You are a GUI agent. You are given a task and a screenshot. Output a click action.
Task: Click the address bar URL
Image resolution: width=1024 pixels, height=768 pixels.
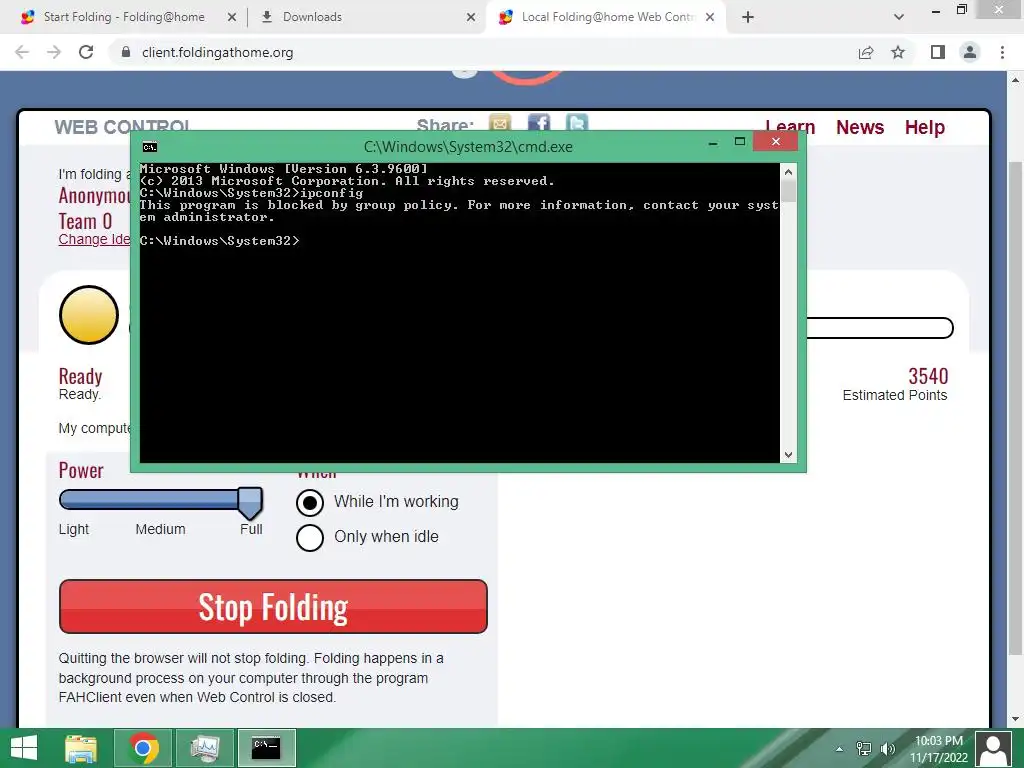pos(217,52)
